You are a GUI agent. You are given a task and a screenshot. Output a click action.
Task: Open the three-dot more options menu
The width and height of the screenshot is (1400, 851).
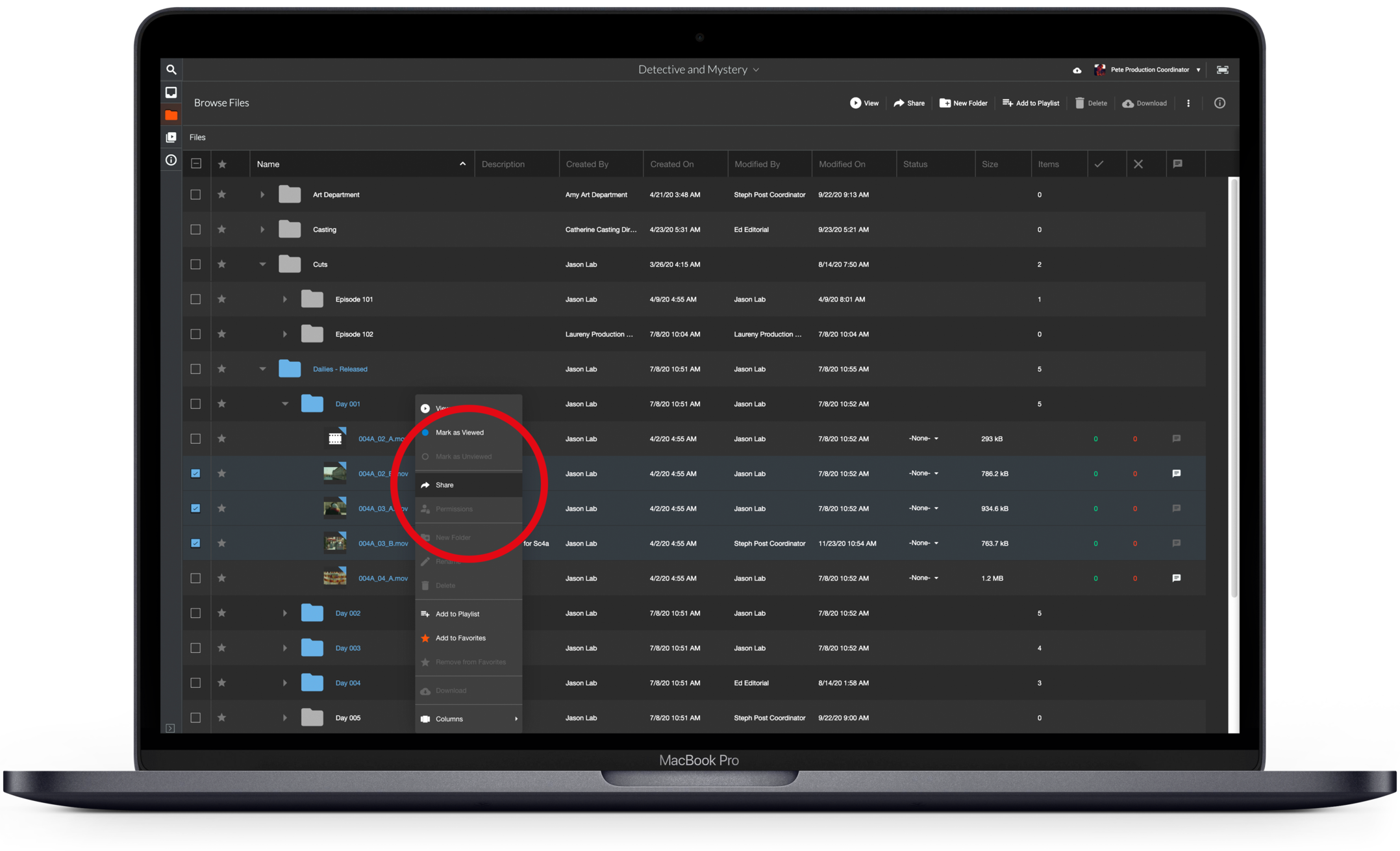(x=1188, y=103)
